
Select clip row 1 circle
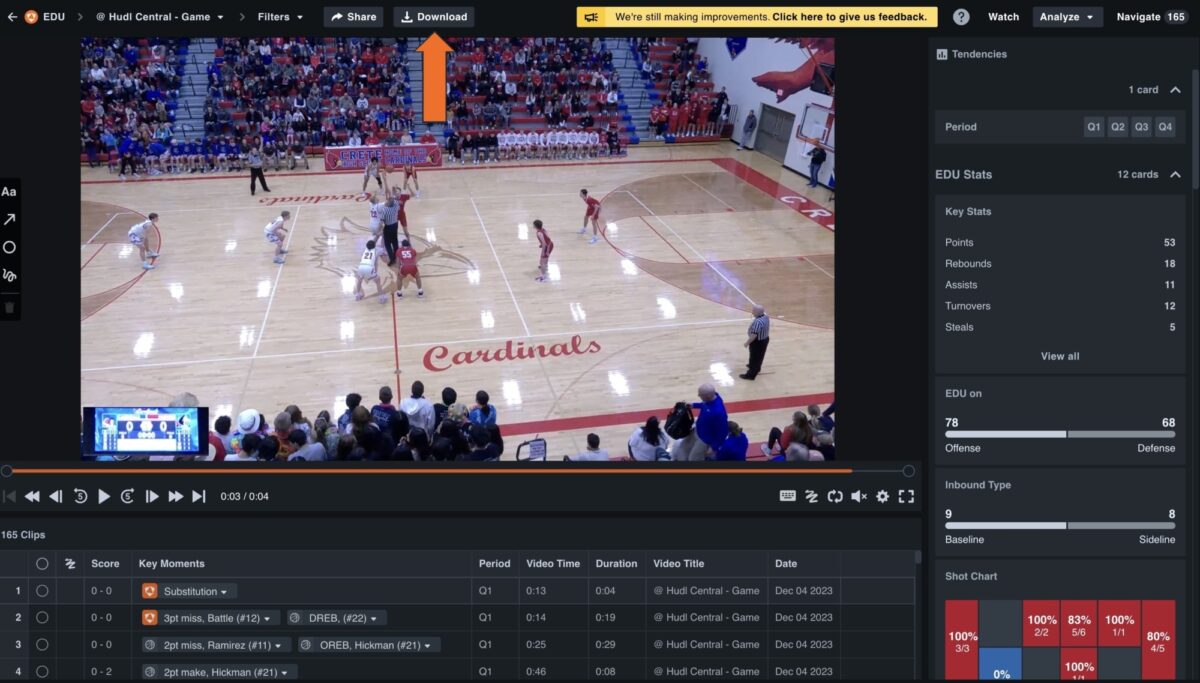click(42, 591)
